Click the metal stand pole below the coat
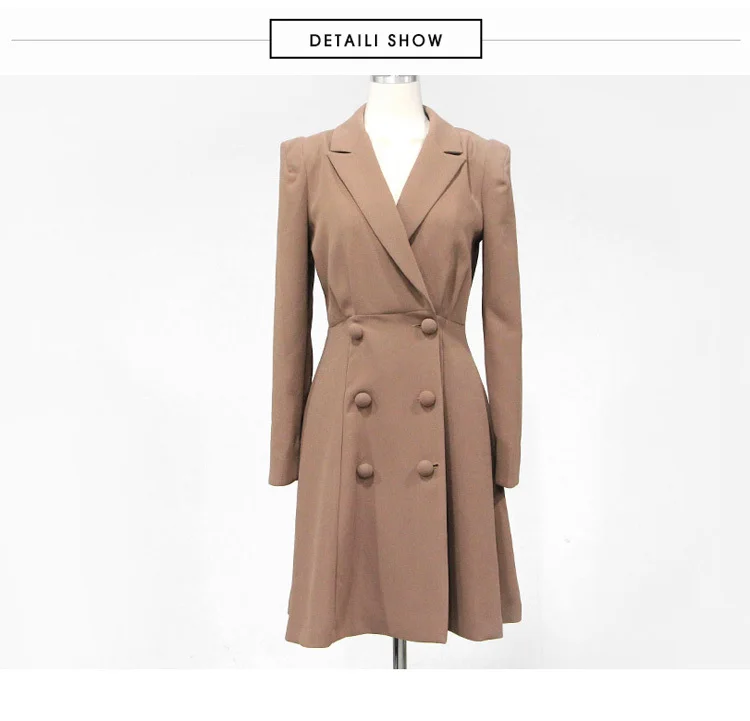750x721 pixels. tap(399, 653)
